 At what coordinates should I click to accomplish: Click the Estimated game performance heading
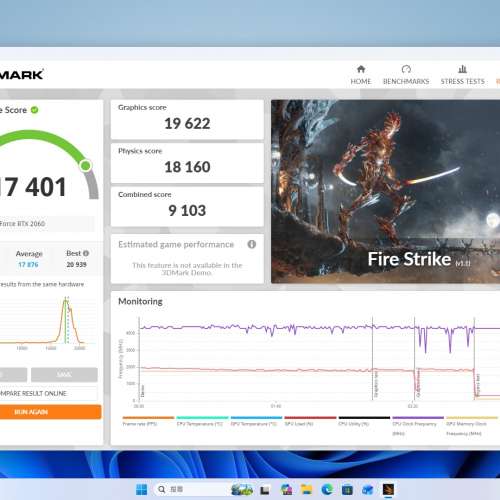[176, 245]
